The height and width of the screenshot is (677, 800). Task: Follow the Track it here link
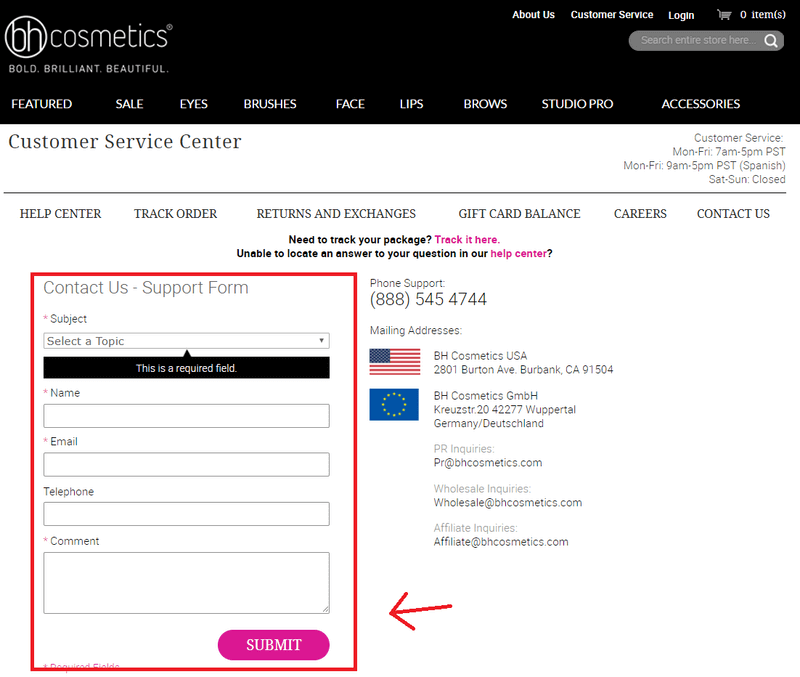467,240
